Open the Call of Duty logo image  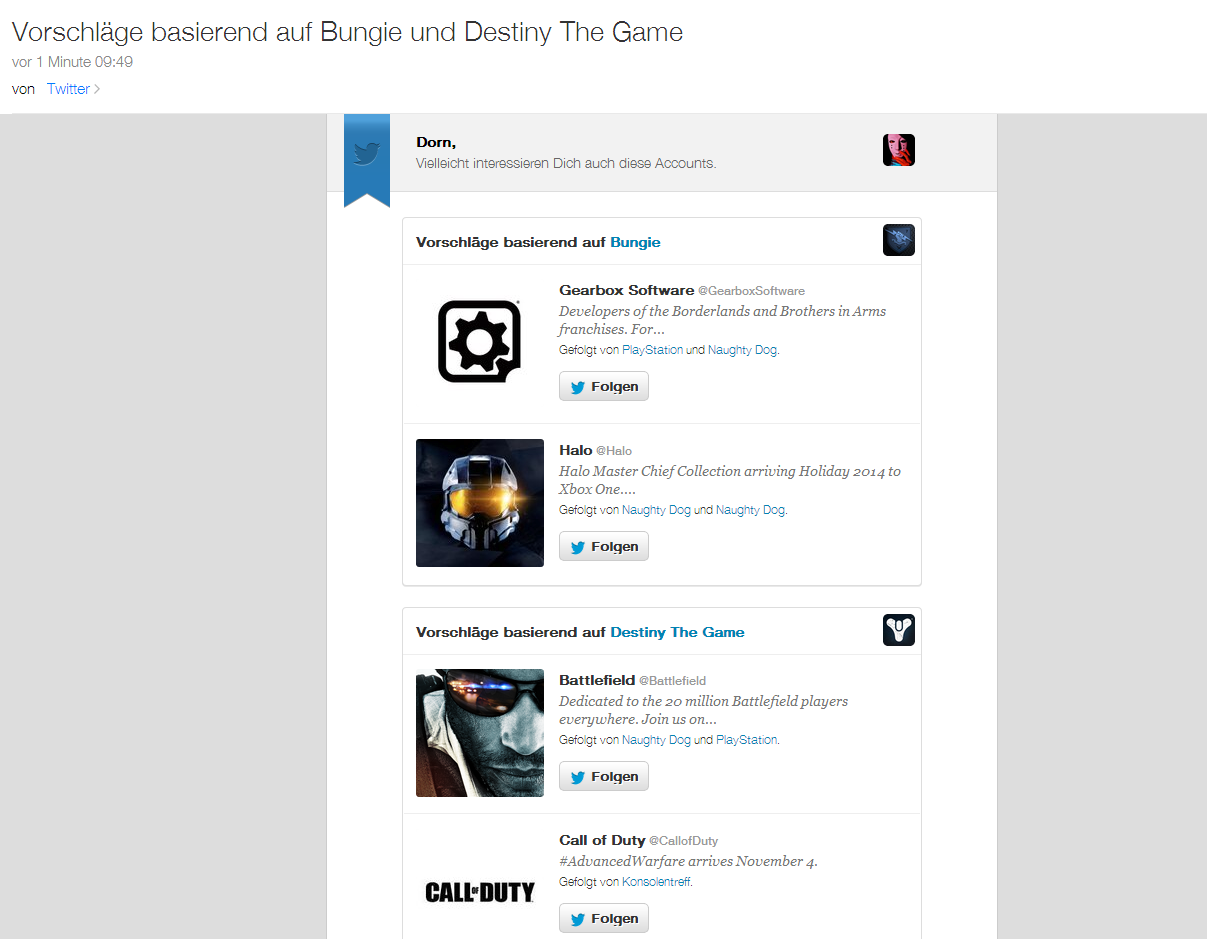(480, 891)
